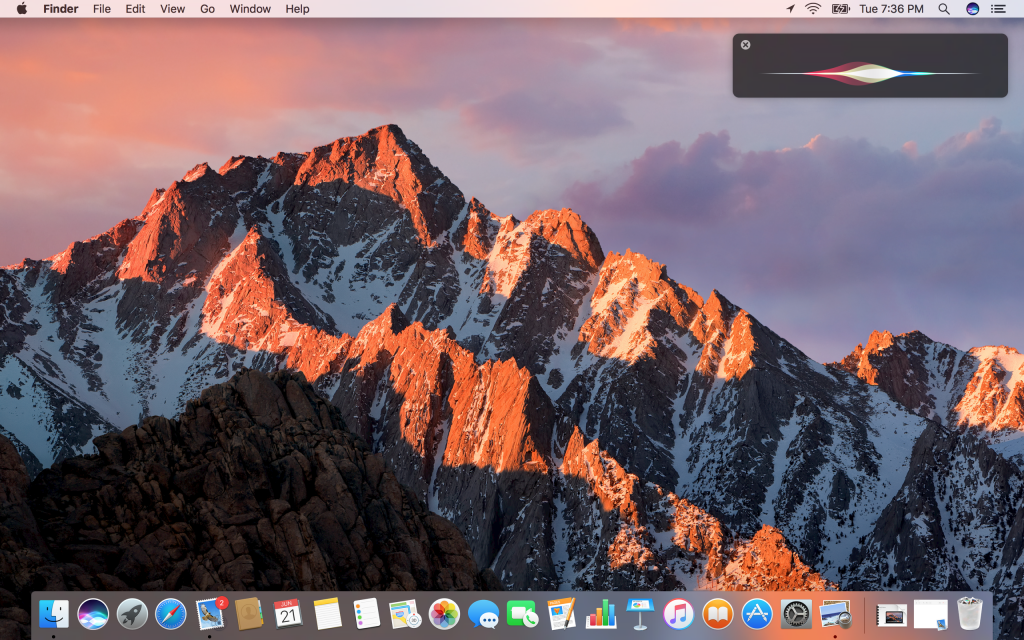Open Spotlight search magnifier icon
The image size is (1024, 640).
coord(944,9)
